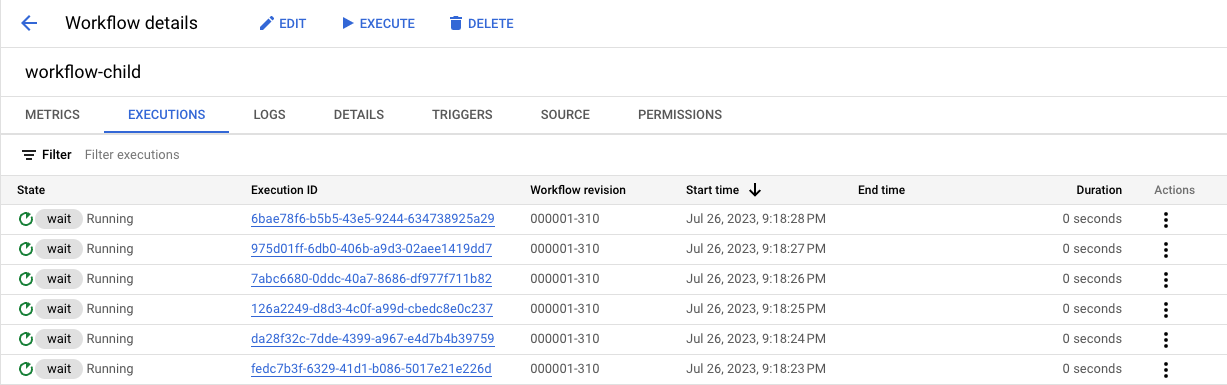Click revision 000001-310 in the 6bae78f6 row

565,219
